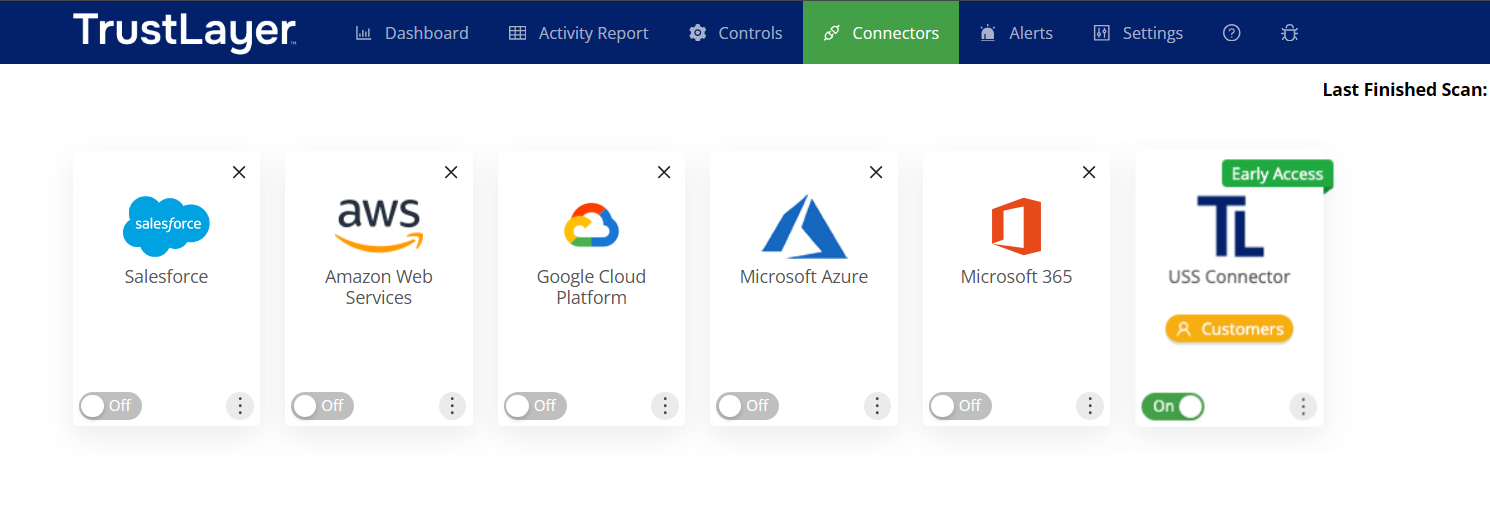
Task: Click the Salesforce card title
Action: pyautogui.click(x=166, y=277)
